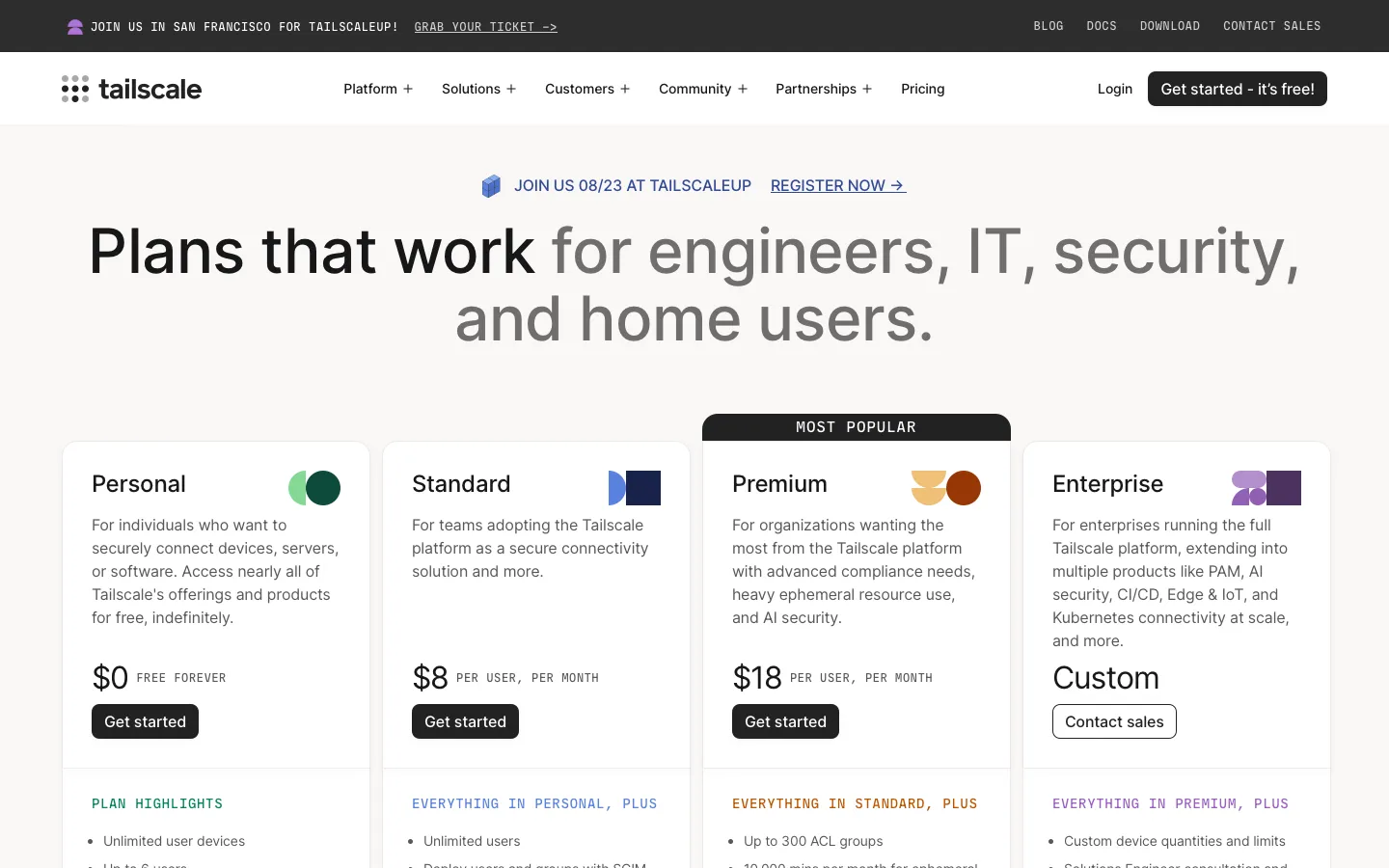Expand the Customers menu
The image size is (1389, 868).
pyautogui.click(x=587, y=89)
